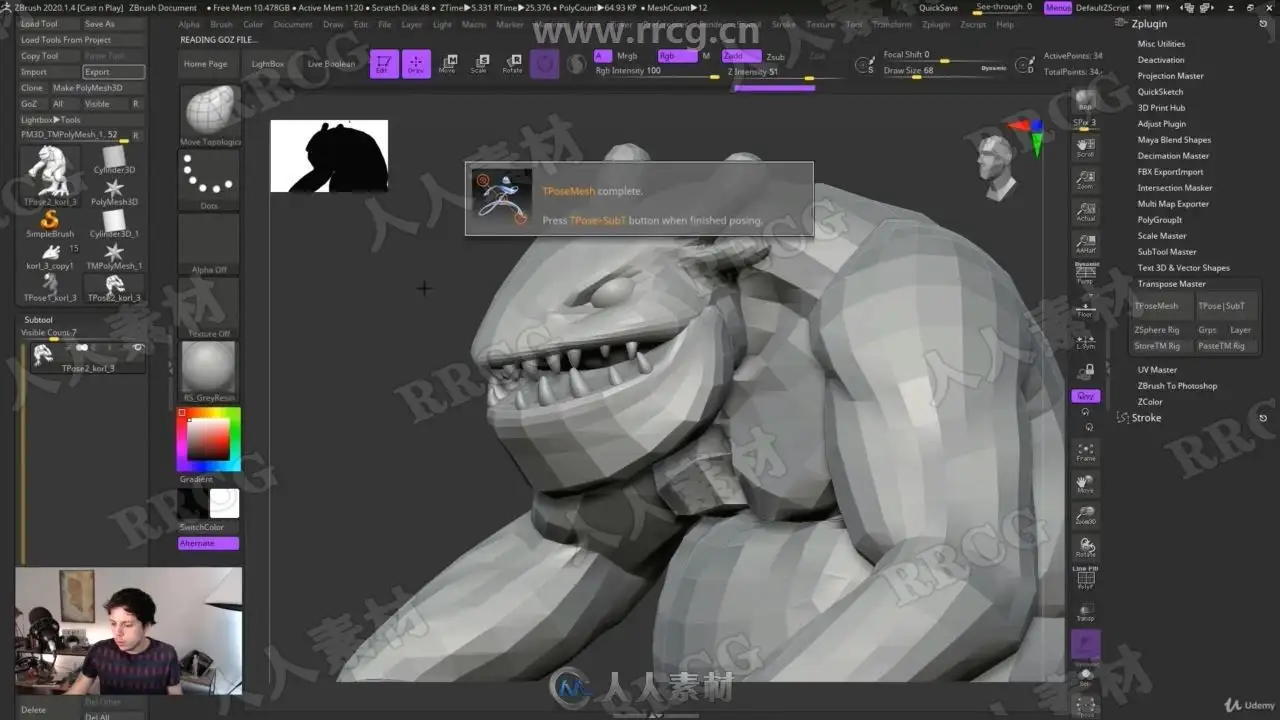Toggle the M material channel button
The image size is (1280, 720).
pyautogui.click(x=706, y=56)
